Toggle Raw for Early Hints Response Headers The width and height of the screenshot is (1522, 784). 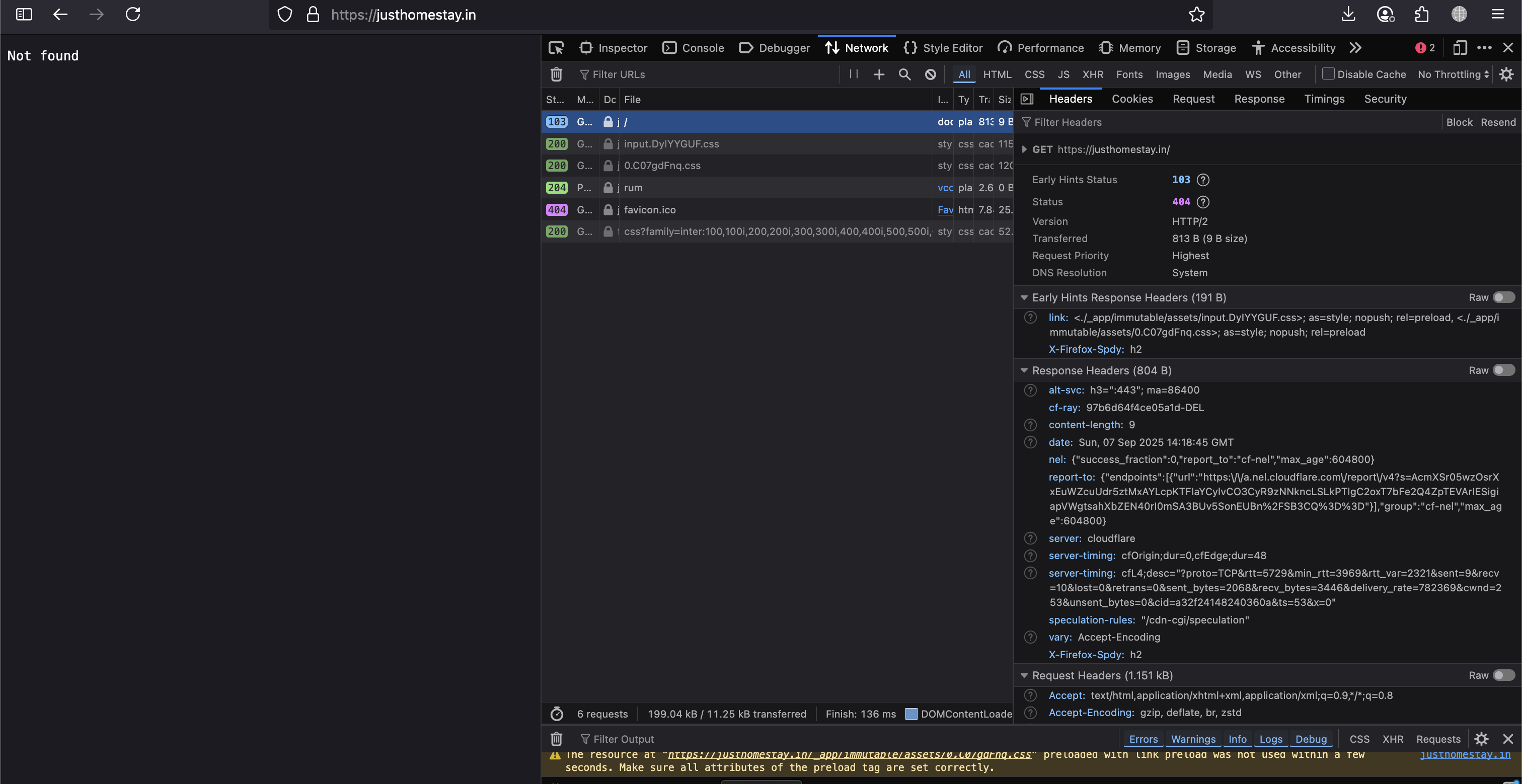1503,297
